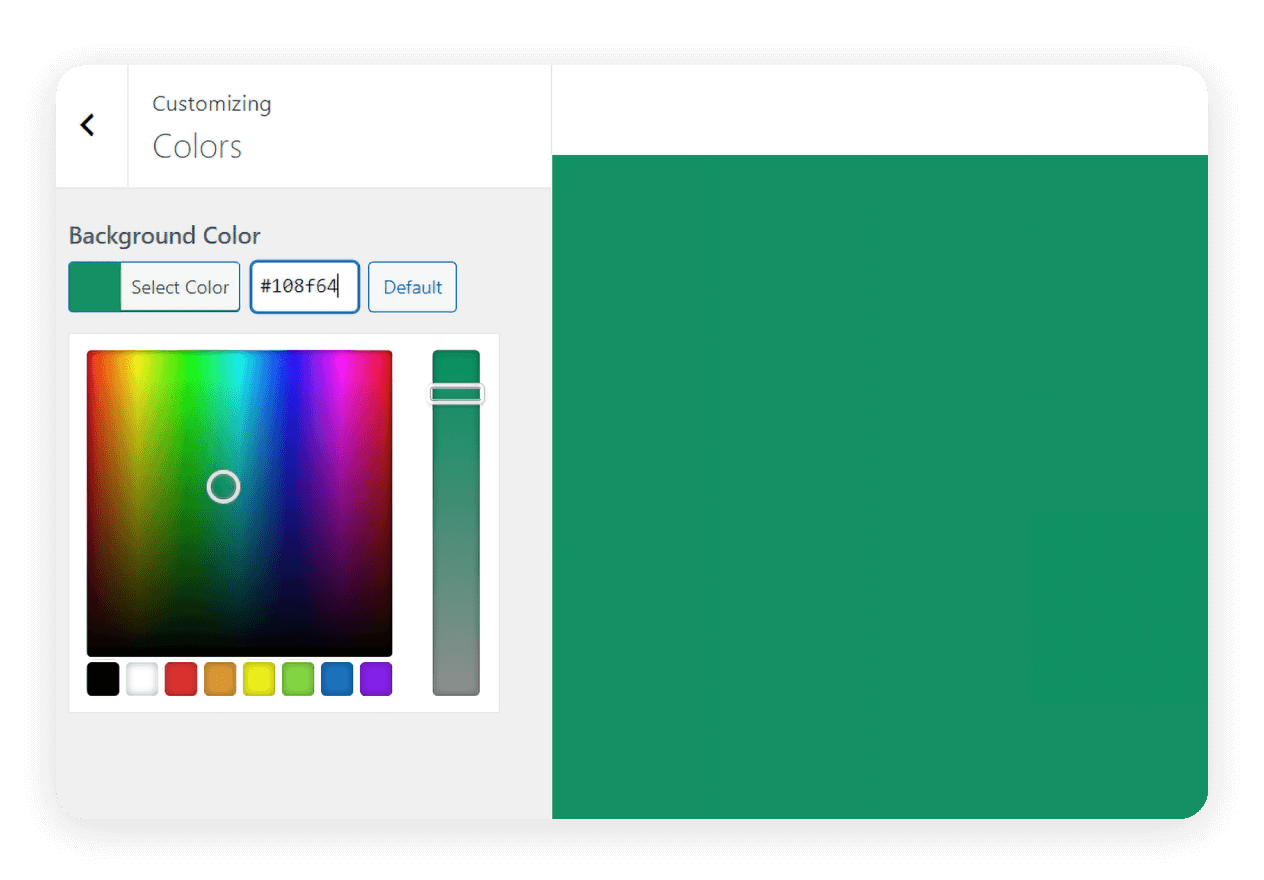Select the light green preset swatch
This screenshot has width=1264, height=880.
pos(298,678)
